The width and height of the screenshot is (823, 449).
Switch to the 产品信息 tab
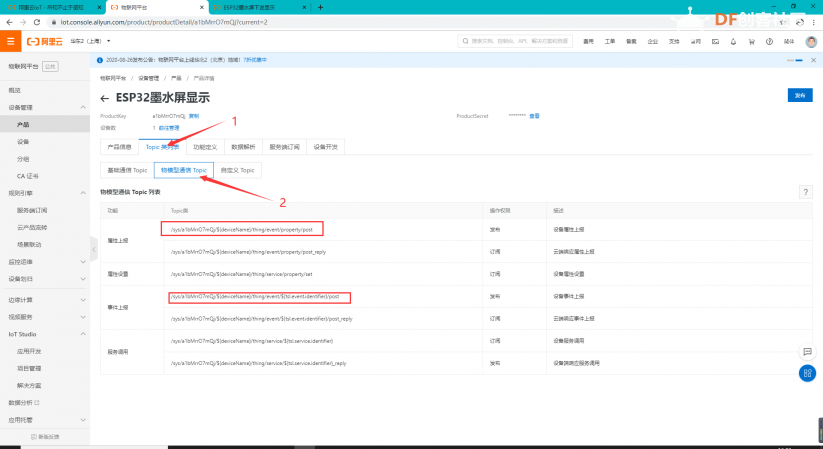click(119, 147)
